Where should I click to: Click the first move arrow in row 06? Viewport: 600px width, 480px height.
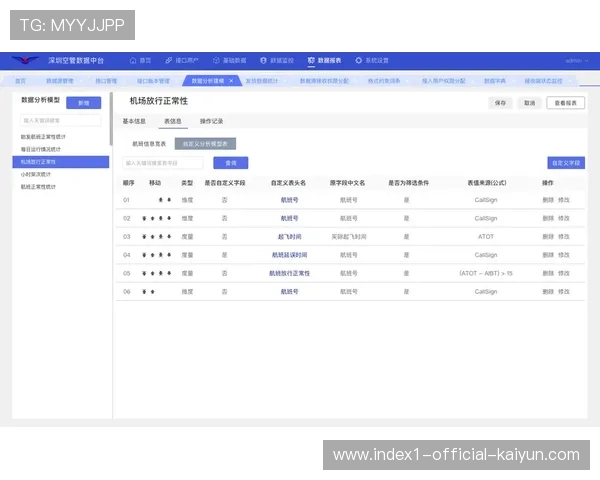(x=145, y=291)
